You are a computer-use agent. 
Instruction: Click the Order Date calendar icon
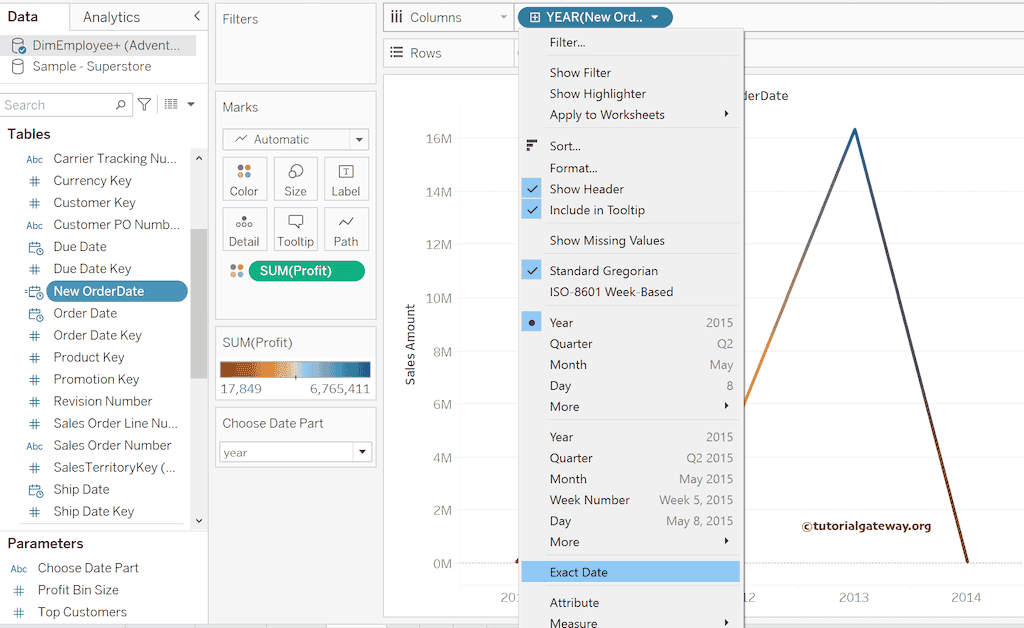click(35, 314)
